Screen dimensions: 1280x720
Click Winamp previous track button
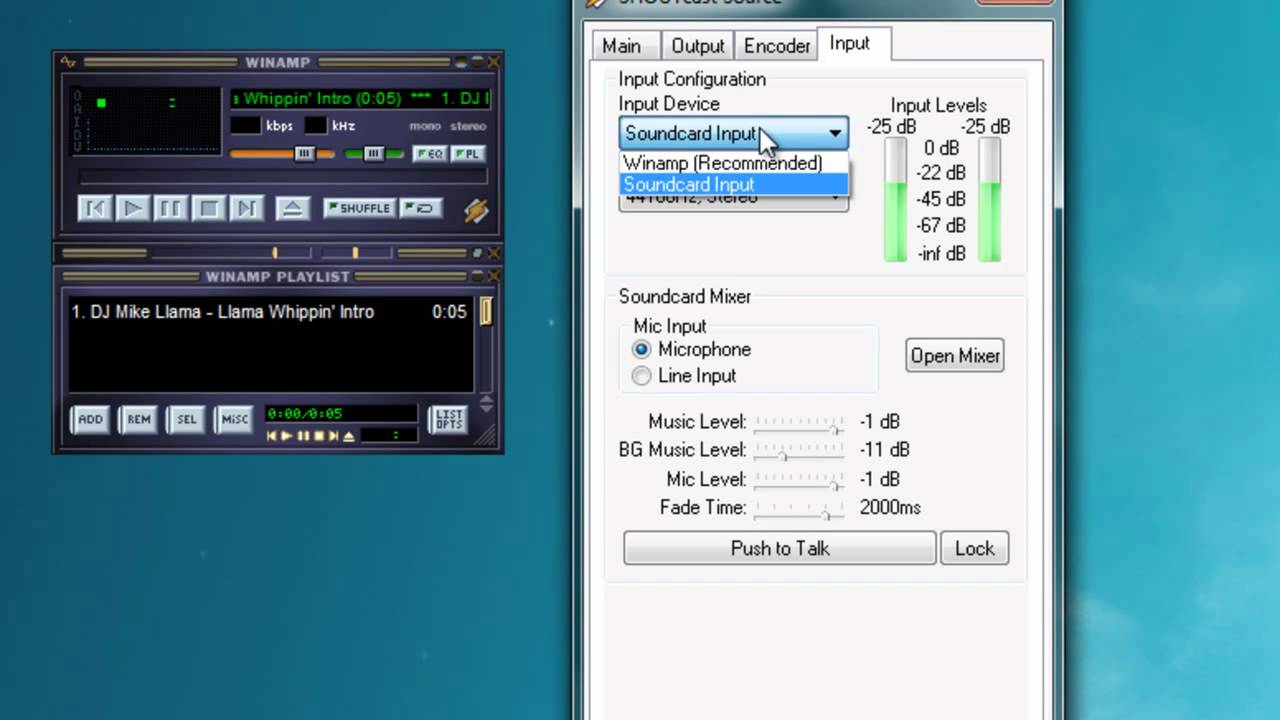pos(94,208)
